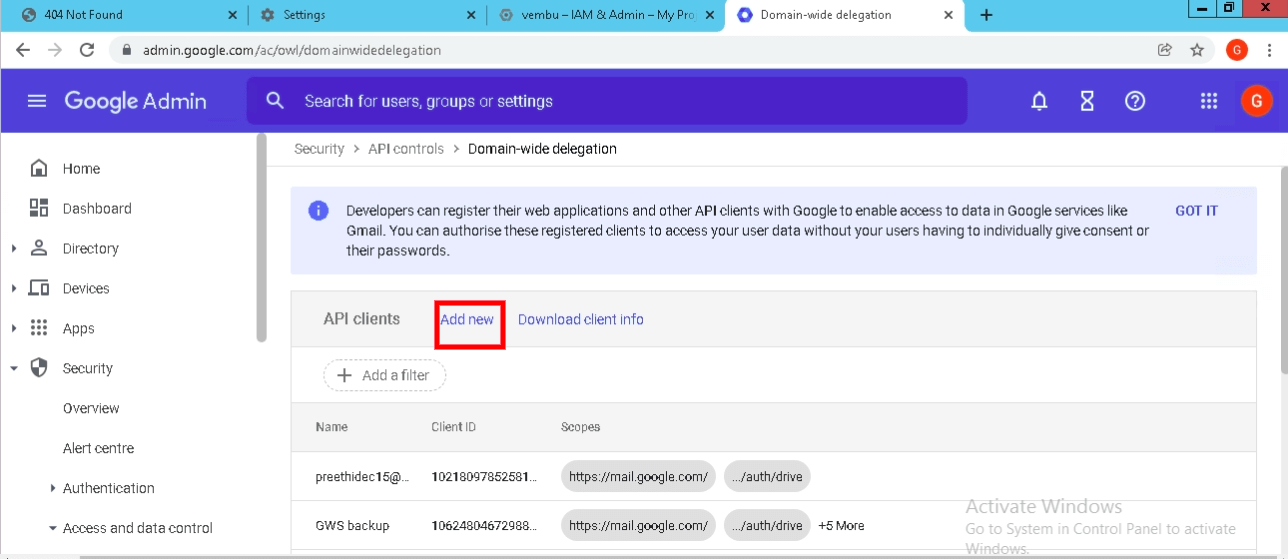Click the share page icon in address bar

click(x=1165, y=50)
